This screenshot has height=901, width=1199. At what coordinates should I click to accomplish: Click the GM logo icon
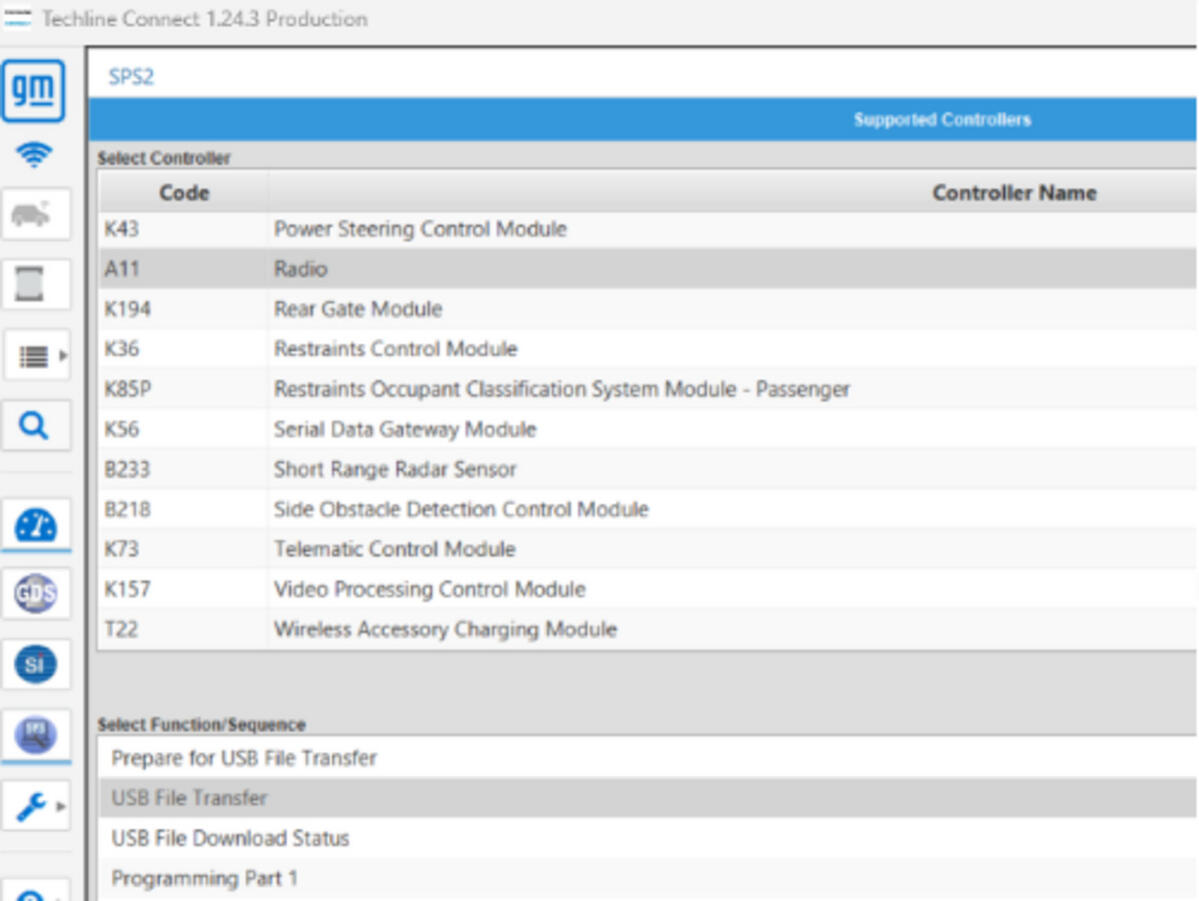tap(33, 90)
